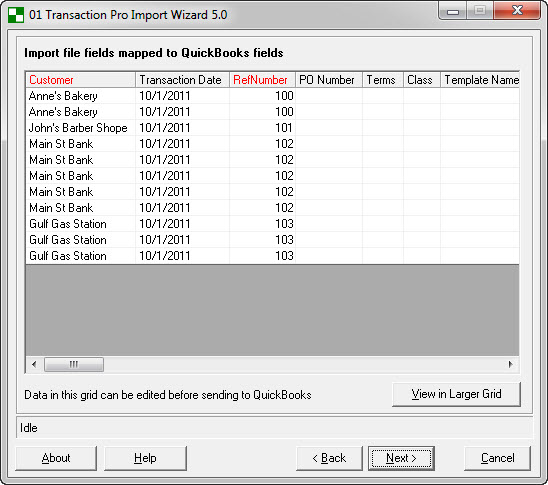The height and width of the screenshot is (485, 548).
Task: Go back to the previous wizard step
Action: [x=329, y=458]
